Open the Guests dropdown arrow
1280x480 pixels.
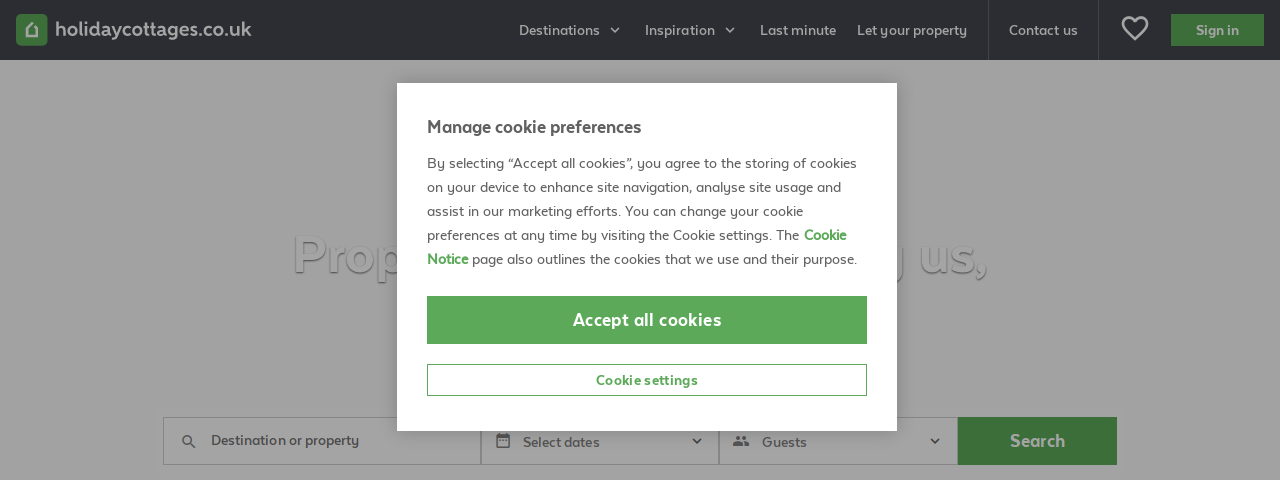click(935, 441)
